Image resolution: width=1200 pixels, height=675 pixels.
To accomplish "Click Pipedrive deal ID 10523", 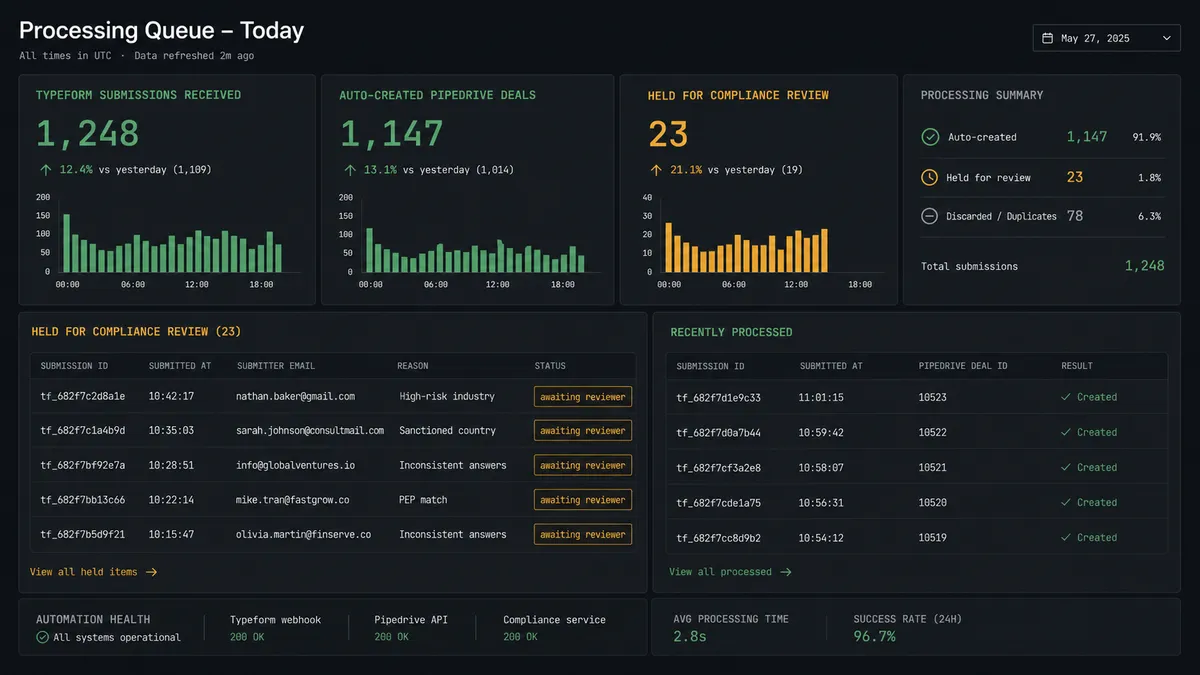I will pyautogui.click(x=933, y=397).
